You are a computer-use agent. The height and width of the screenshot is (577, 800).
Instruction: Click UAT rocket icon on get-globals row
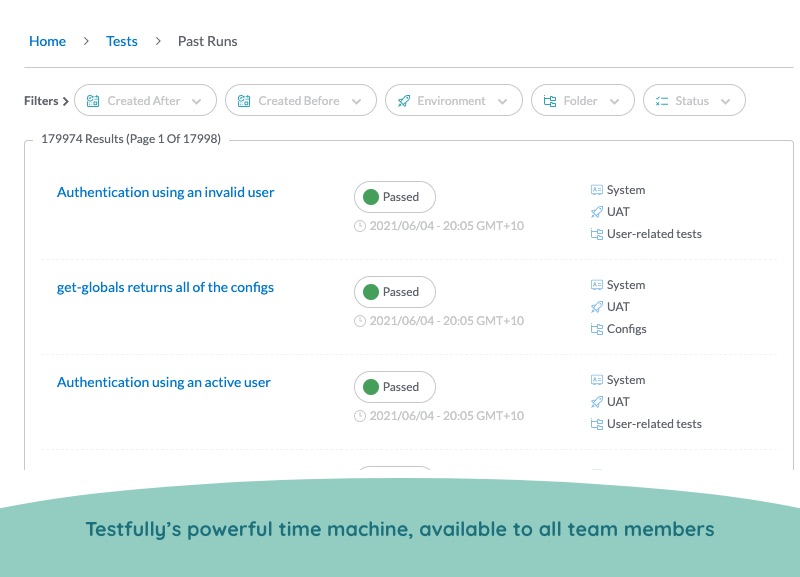click(597, 307)
